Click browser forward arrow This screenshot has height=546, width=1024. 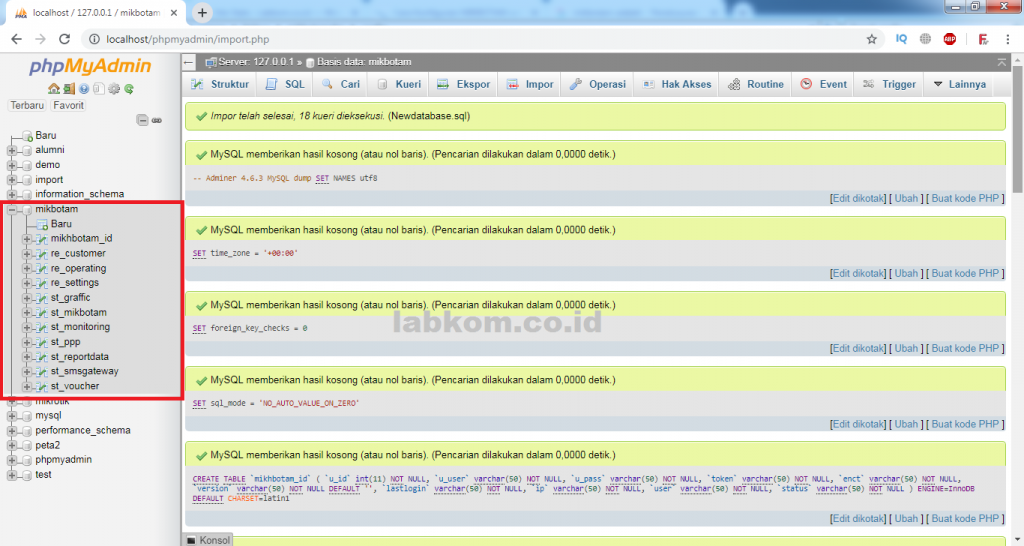pyautogui.click(x=40, y=39)
